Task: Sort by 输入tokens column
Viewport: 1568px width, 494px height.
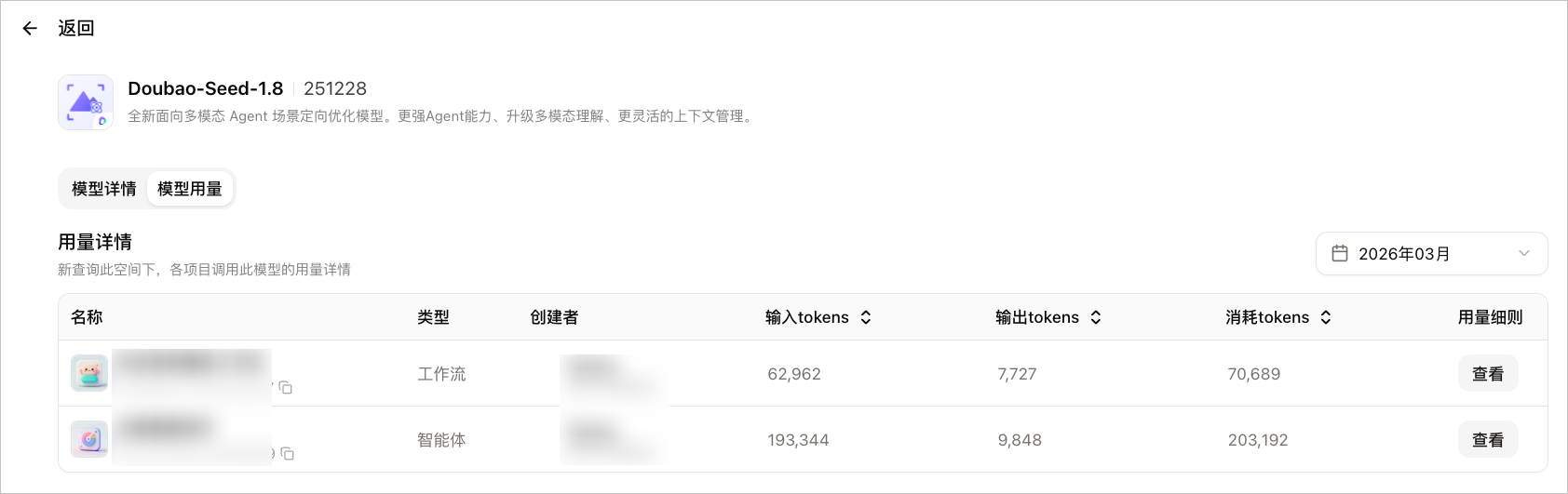Action: pos(866,317)
